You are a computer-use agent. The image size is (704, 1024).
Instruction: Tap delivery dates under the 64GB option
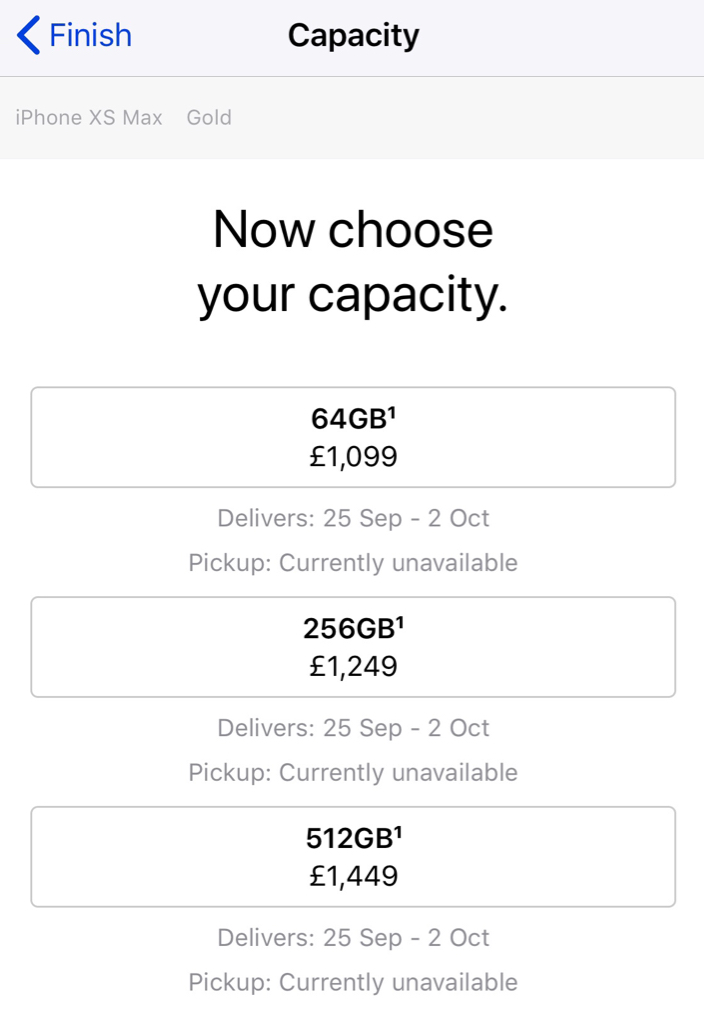pyautogui.click(x=353, y=518)
